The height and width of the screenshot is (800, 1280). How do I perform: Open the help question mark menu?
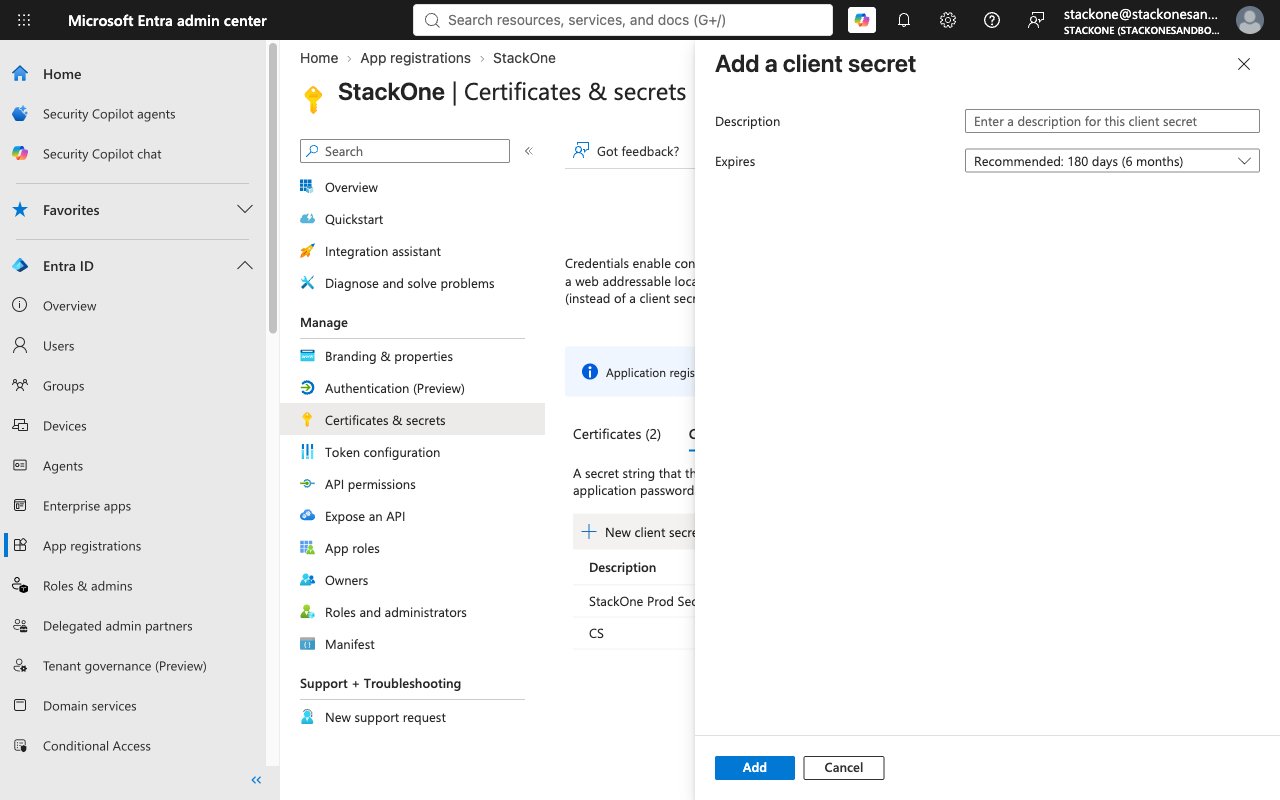pyautogui.click(x=992, y=20)
